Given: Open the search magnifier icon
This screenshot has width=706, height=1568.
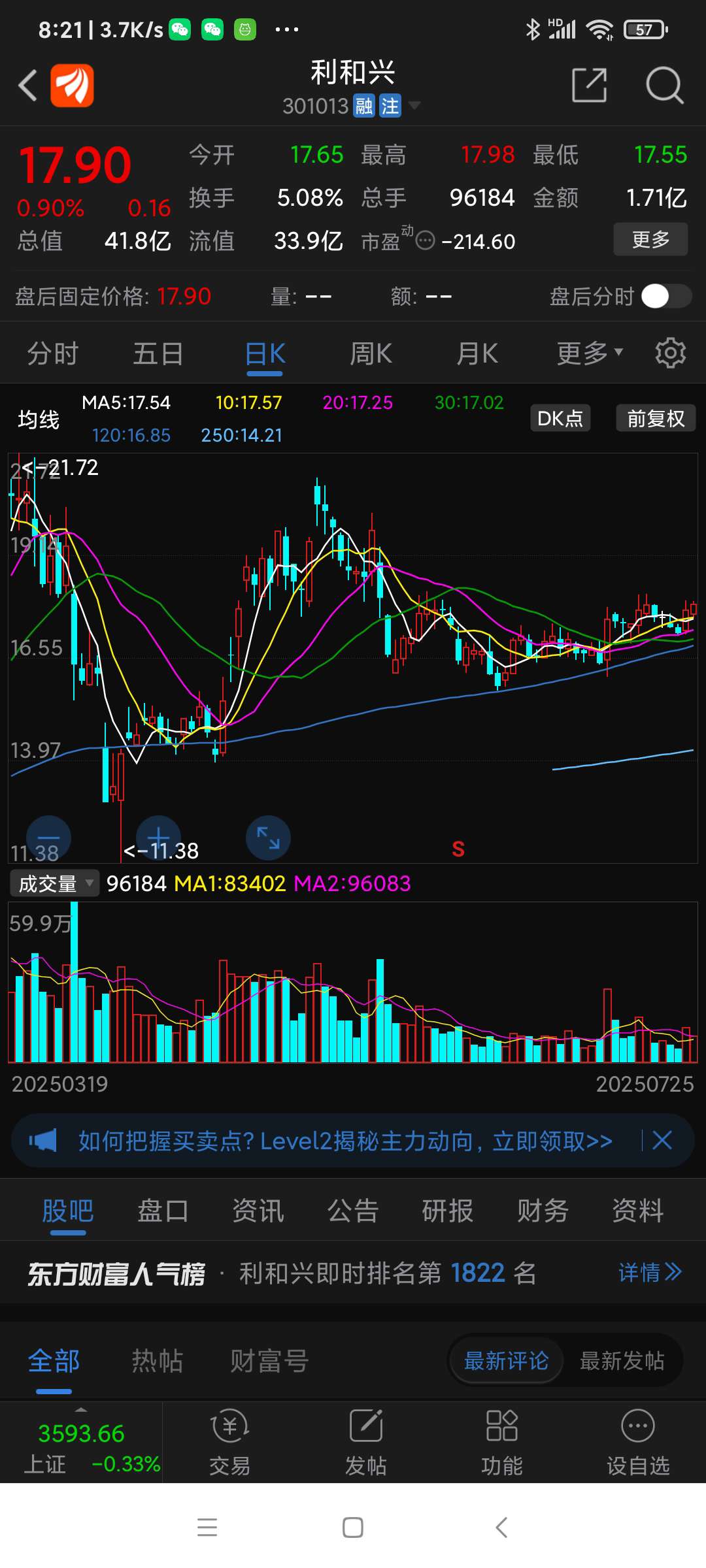Looking at the screenshot, I should tap(664, 85).
